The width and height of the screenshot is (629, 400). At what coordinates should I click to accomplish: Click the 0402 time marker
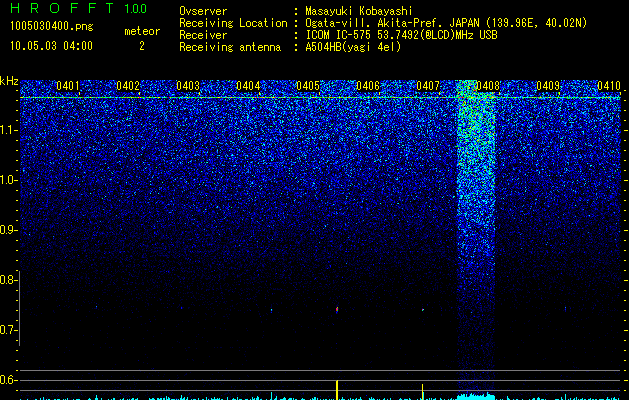point(128,86)
